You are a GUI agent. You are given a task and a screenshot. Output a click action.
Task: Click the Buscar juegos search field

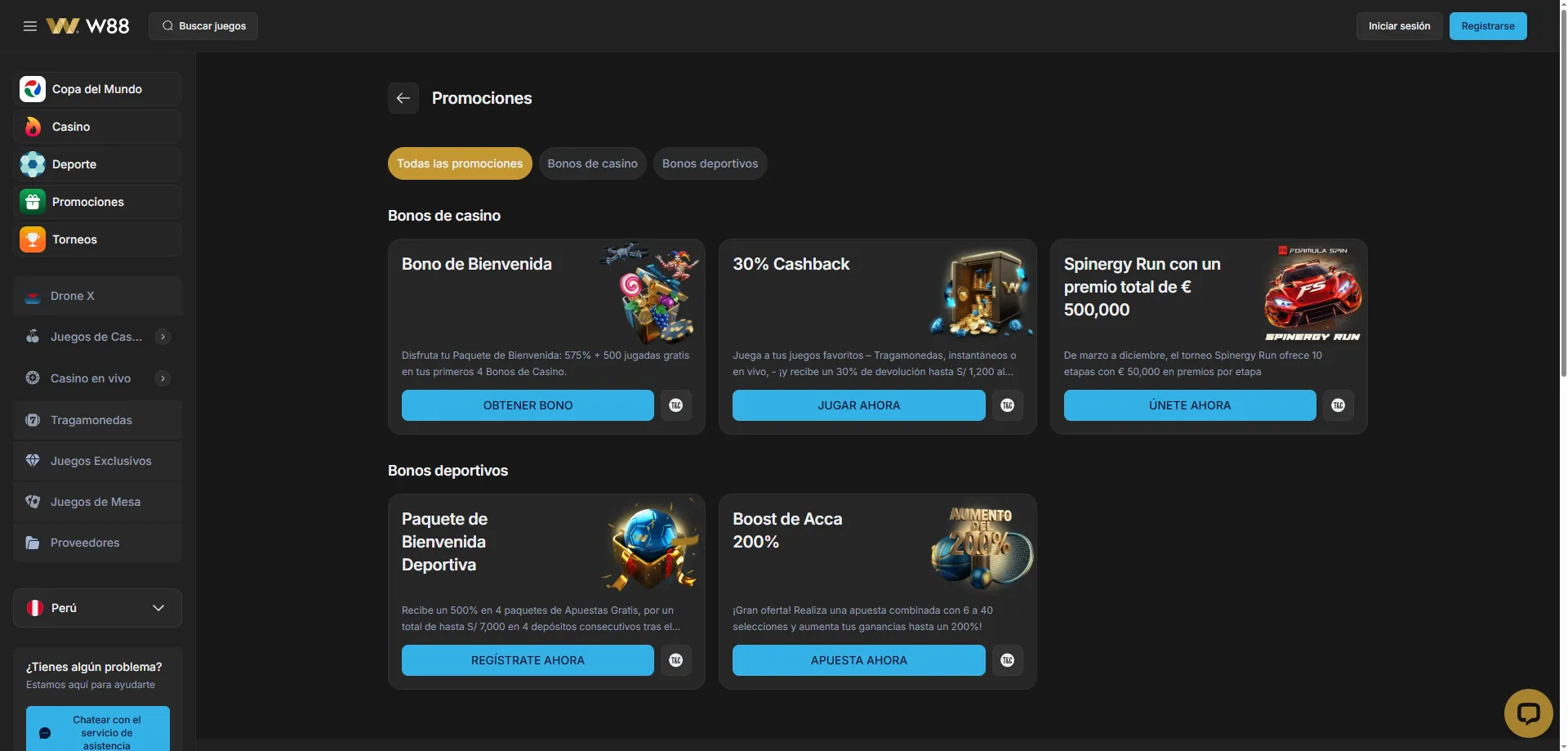tap(203, 26)
